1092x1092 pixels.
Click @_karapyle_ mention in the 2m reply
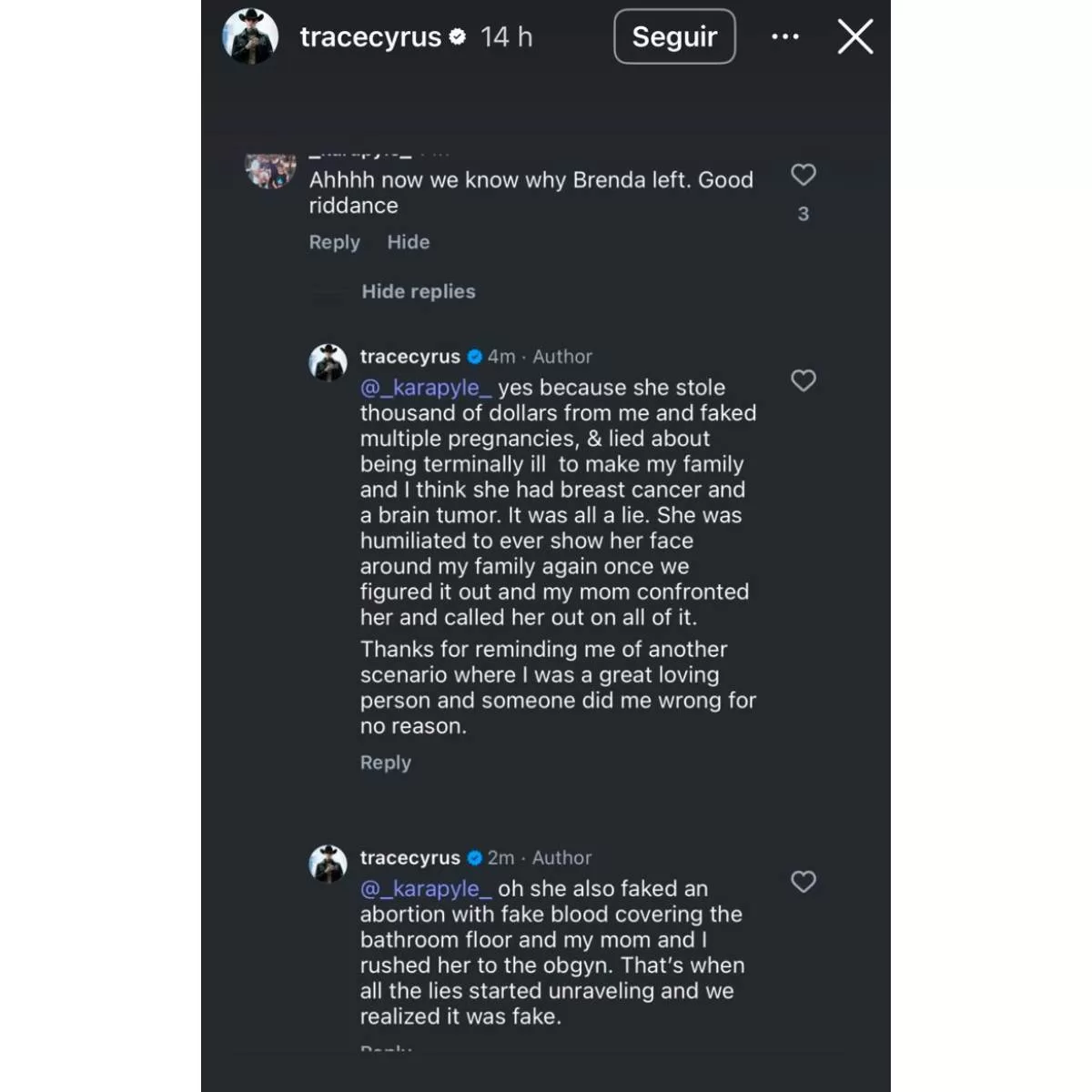tap(426, 889)
